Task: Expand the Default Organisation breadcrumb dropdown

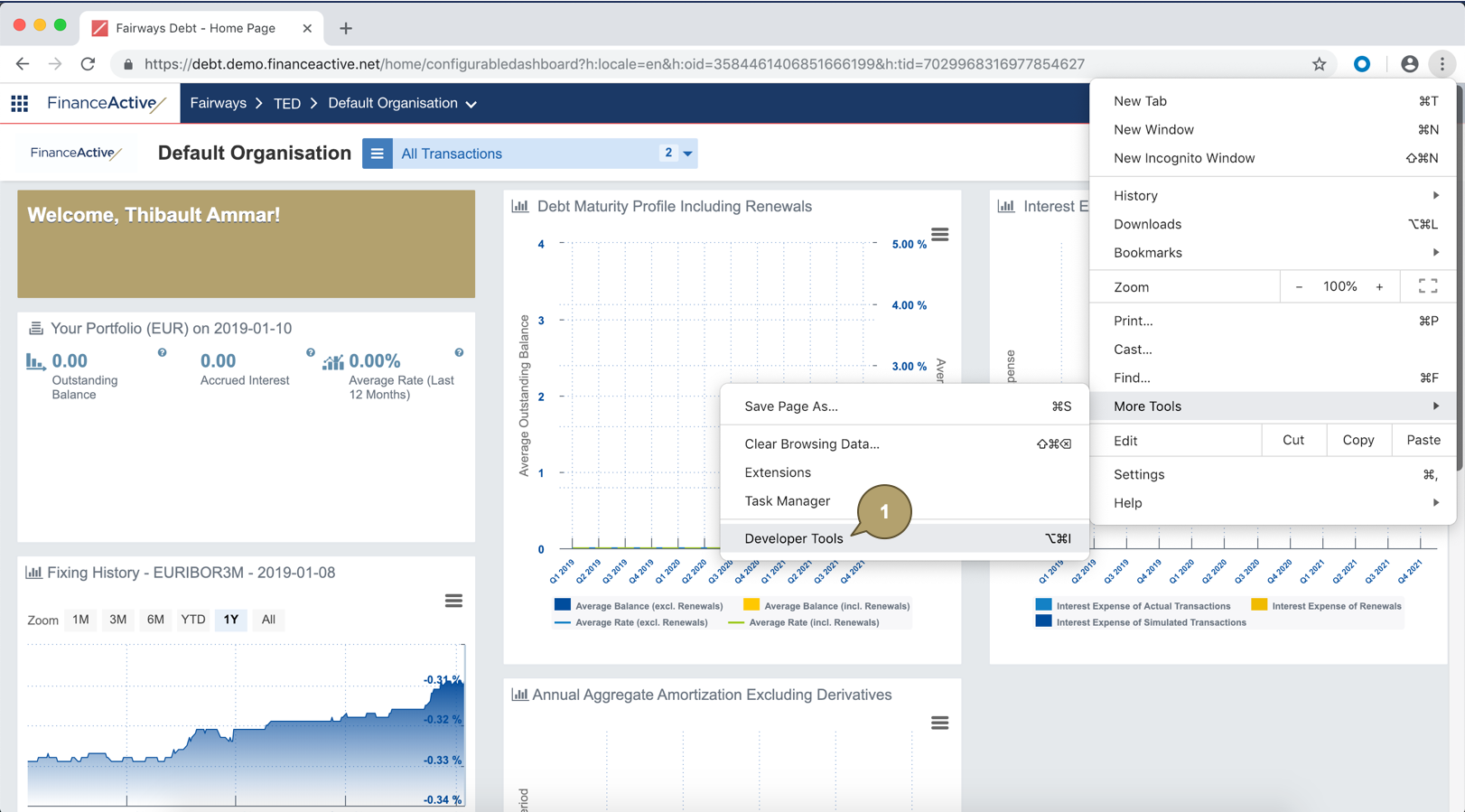Action: tap(471, 104)
